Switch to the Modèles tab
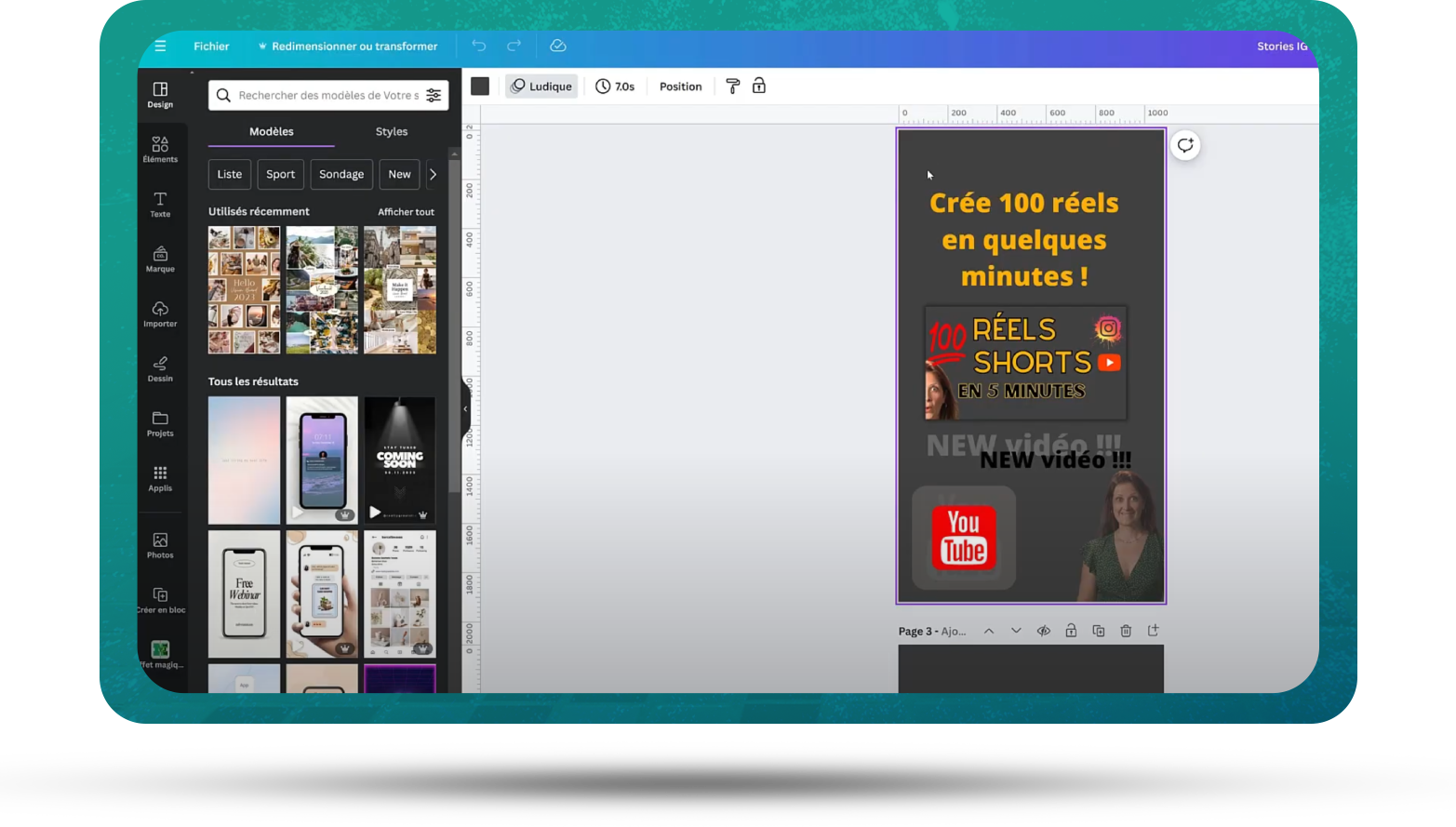 [x=272, y=131]
